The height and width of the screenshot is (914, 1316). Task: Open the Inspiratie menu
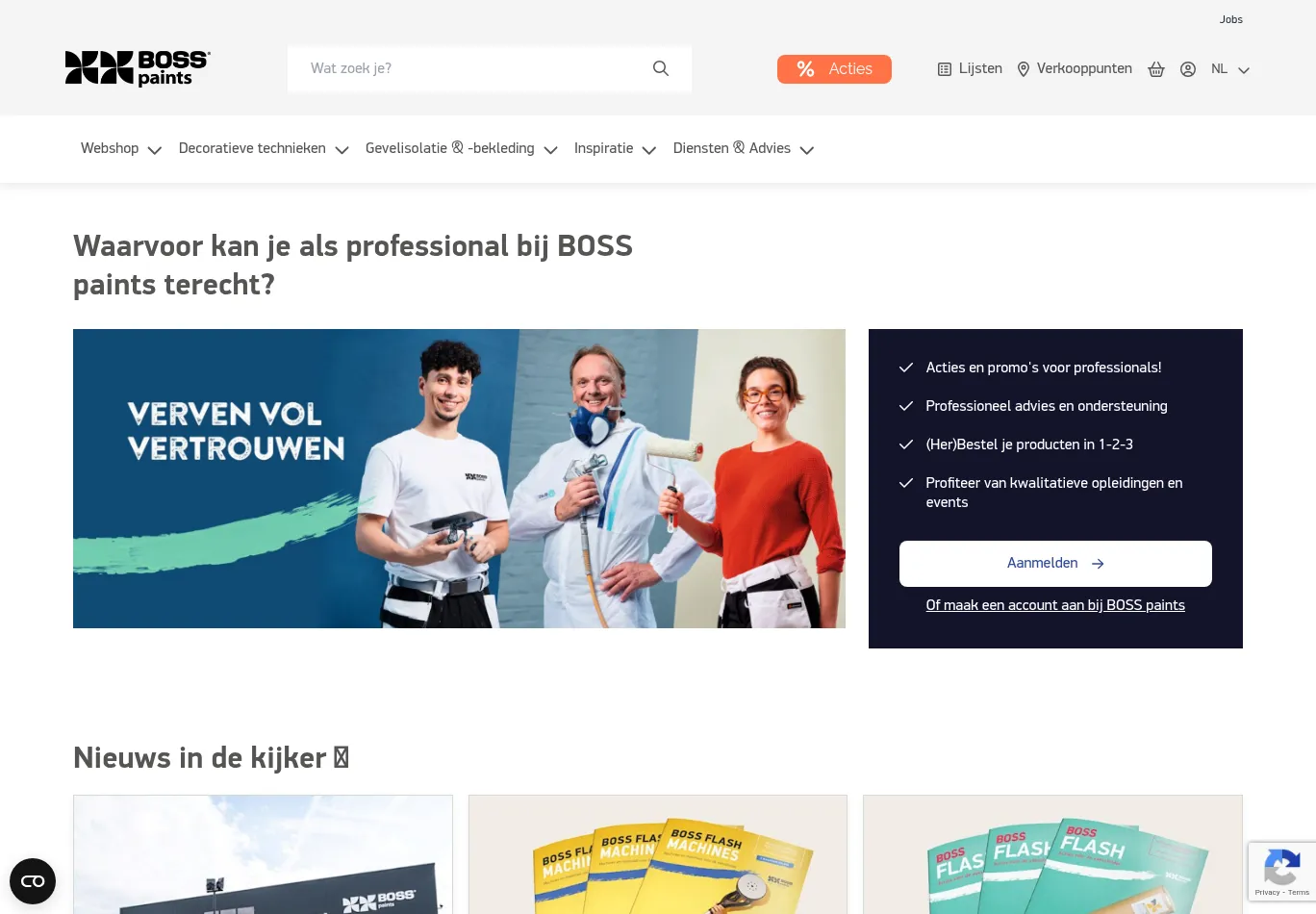tap(616, 148)
